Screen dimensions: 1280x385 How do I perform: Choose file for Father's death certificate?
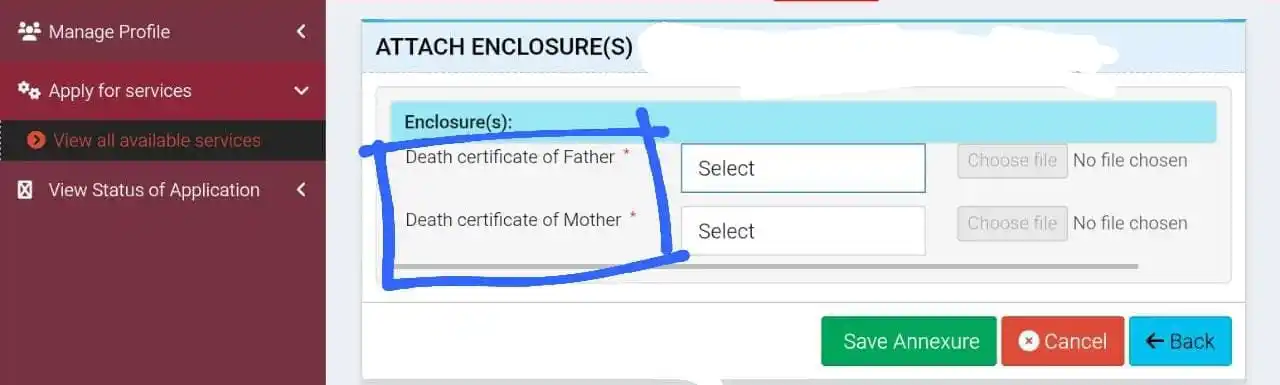[x=1012, y=160]
